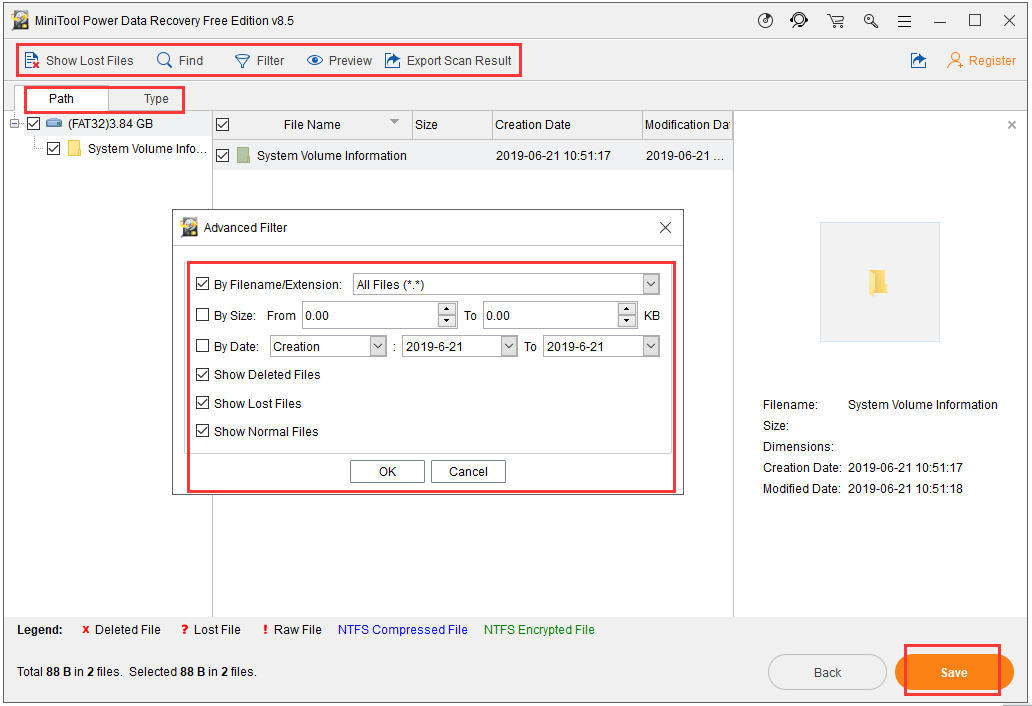
Task: Open Preview with the eye icon
Action: coord(315,61)
